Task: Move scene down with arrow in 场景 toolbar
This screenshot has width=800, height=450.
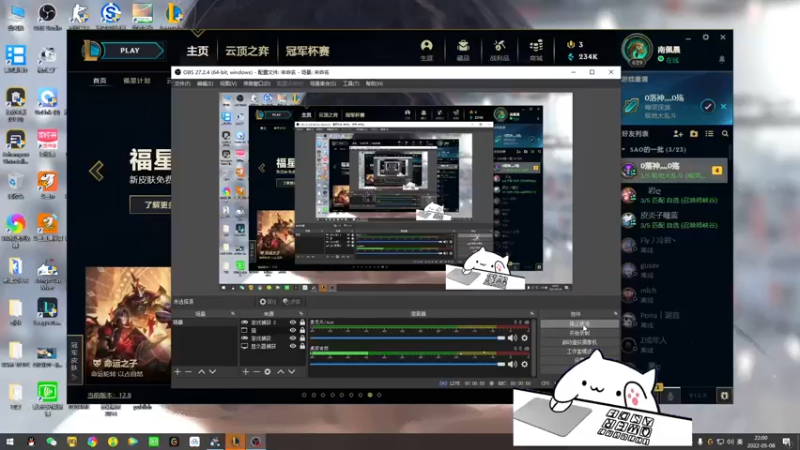Action: (x=212, y=372)
